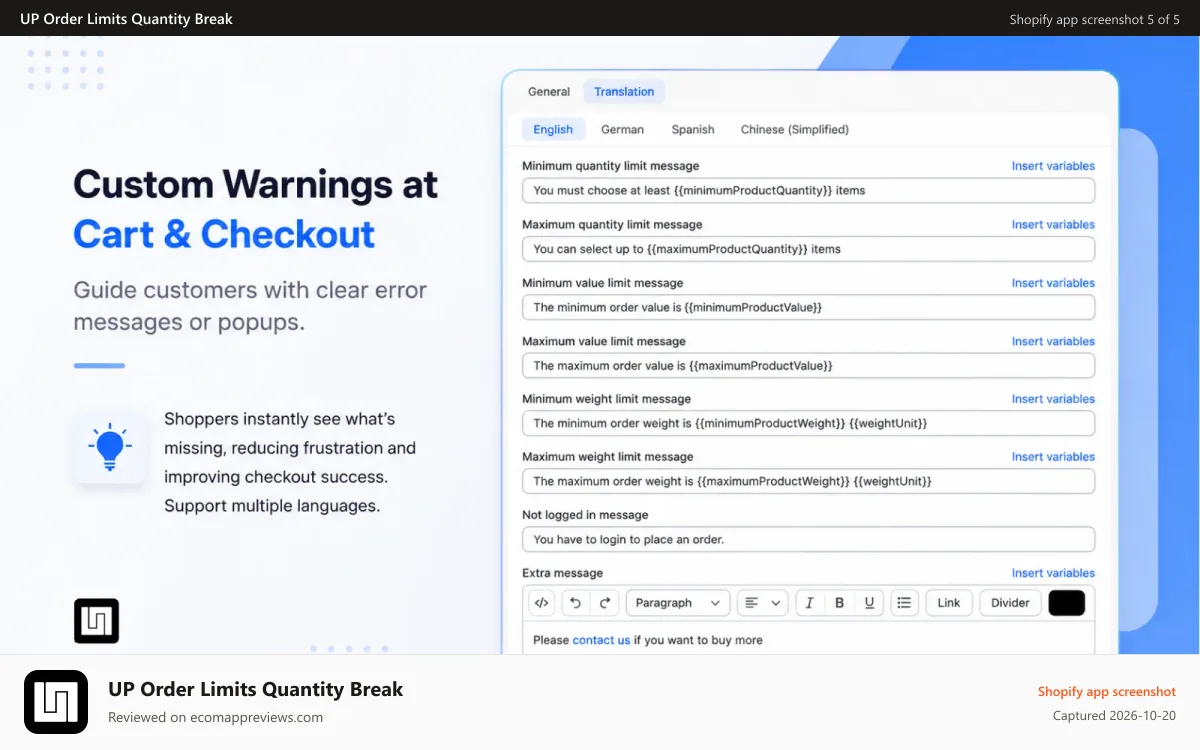
Task: Edit the Maximum value limit message field
Action: pyautogui.click(x=808, y=365)
